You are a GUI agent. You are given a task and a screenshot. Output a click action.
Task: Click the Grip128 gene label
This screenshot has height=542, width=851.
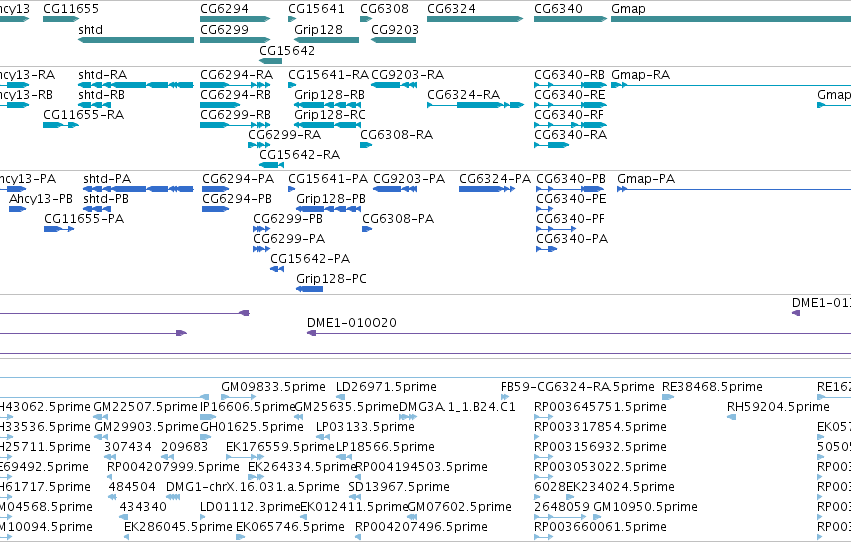tap(318, 29)
